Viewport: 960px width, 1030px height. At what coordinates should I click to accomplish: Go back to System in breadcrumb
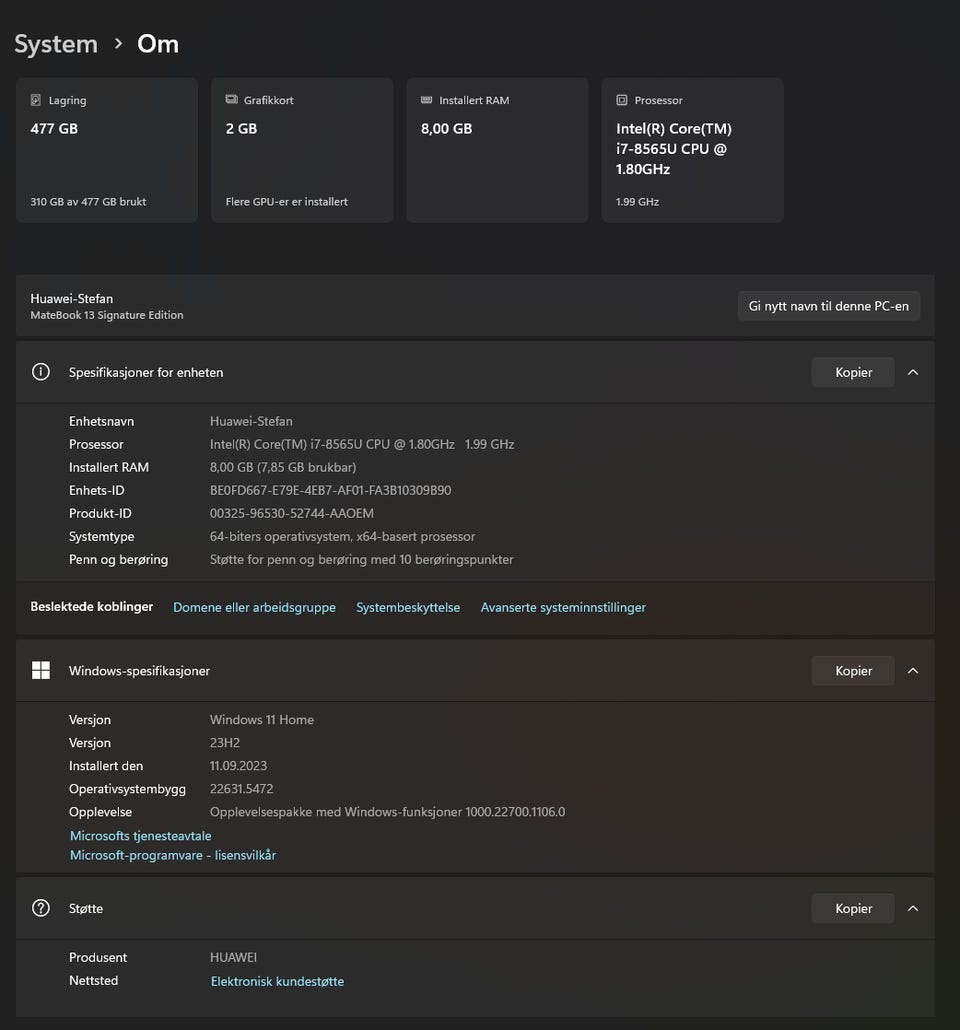click(56, 44)
